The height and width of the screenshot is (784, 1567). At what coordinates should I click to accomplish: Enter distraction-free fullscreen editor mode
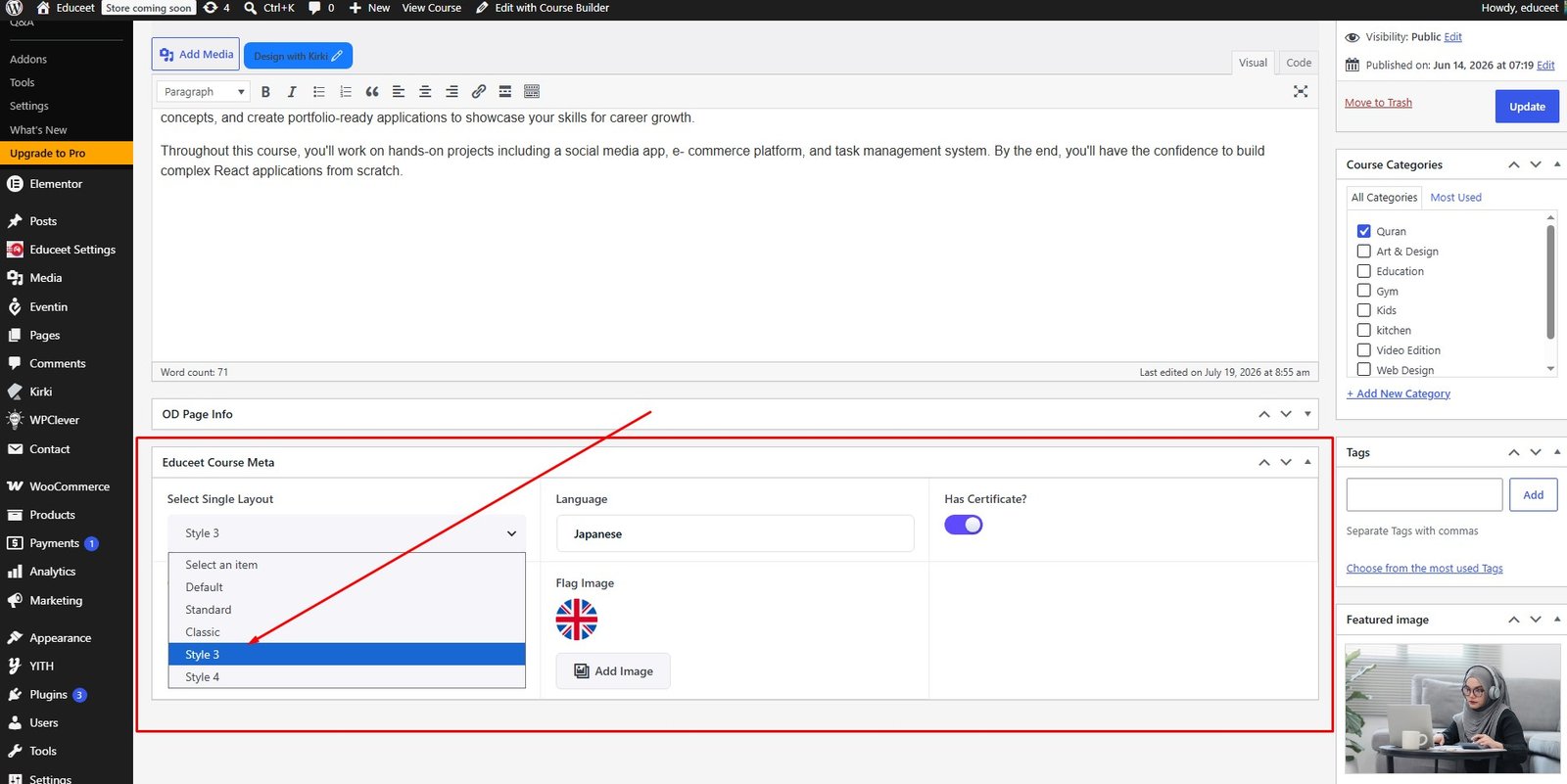pyautogui.click(x=1301, y=91)
